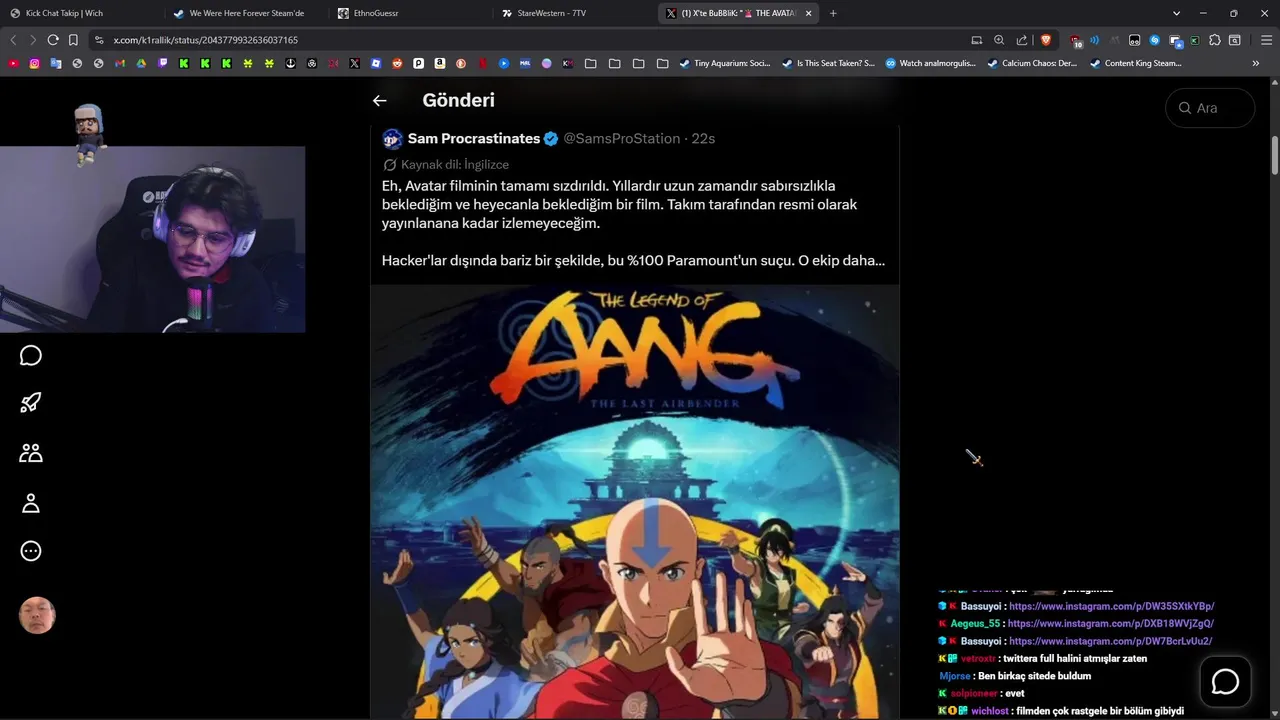1280x720 pixels.
Task: Switch to We Were Here Forever tab
Action: pos(245,13)
